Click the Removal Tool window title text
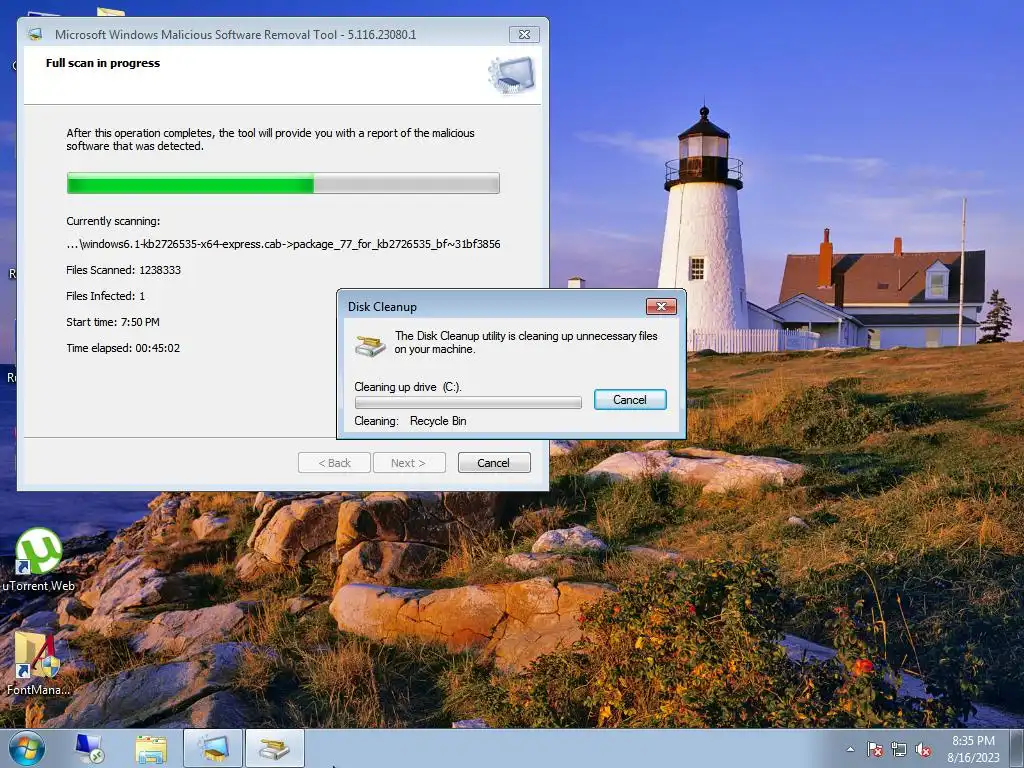Screen dimensions: 1024x768 (x=236, y=35)
